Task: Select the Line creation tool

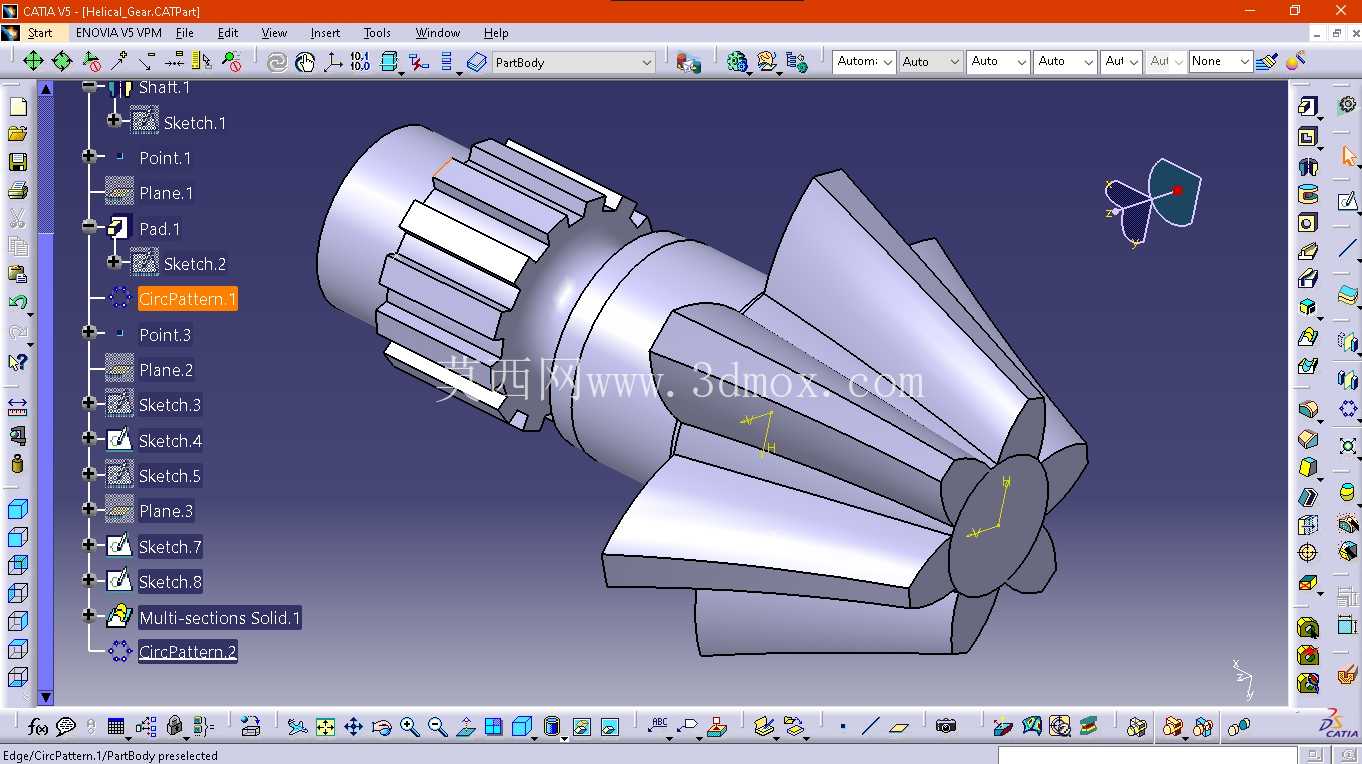Action: [870, 727]
